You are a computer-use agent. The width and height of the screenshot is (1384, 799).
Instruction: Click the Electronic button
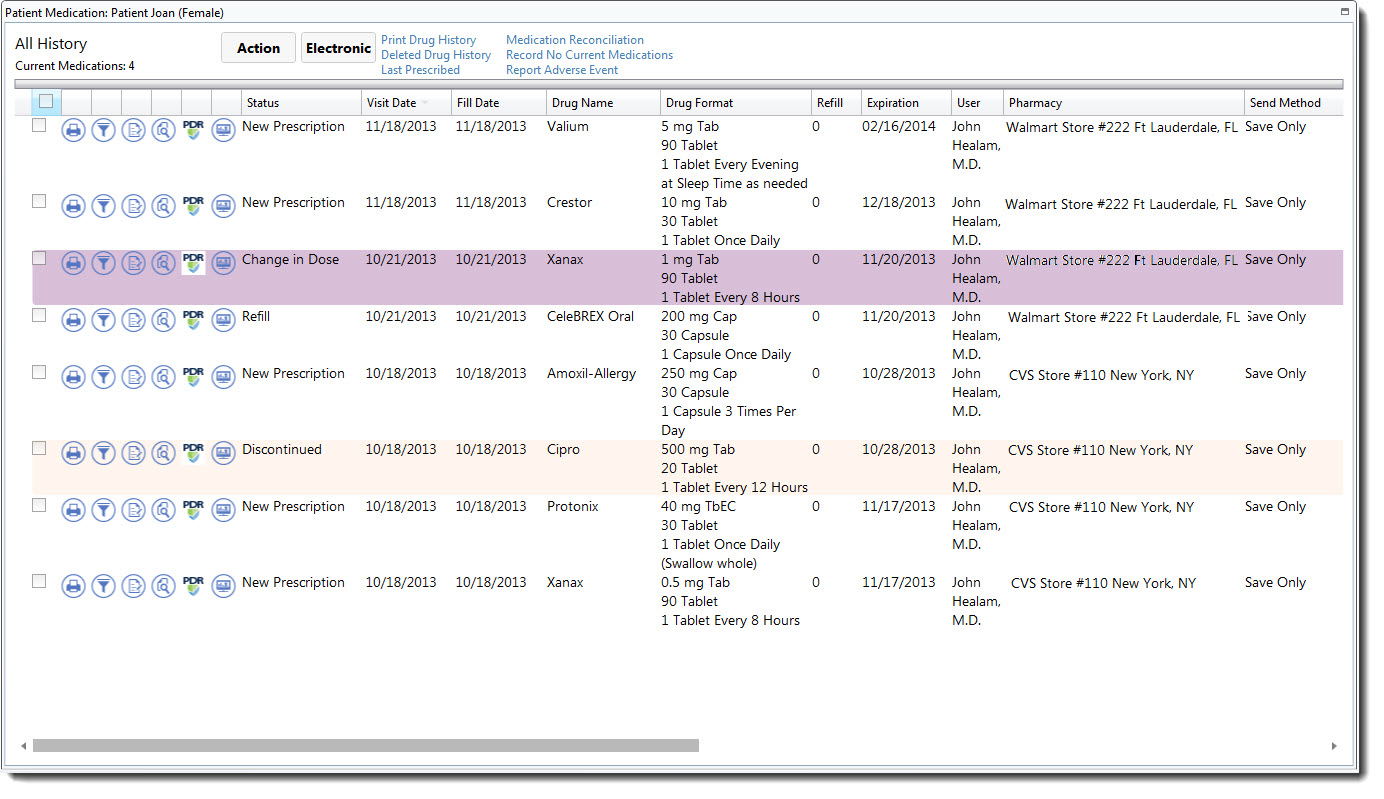click(x=338, y=48)
